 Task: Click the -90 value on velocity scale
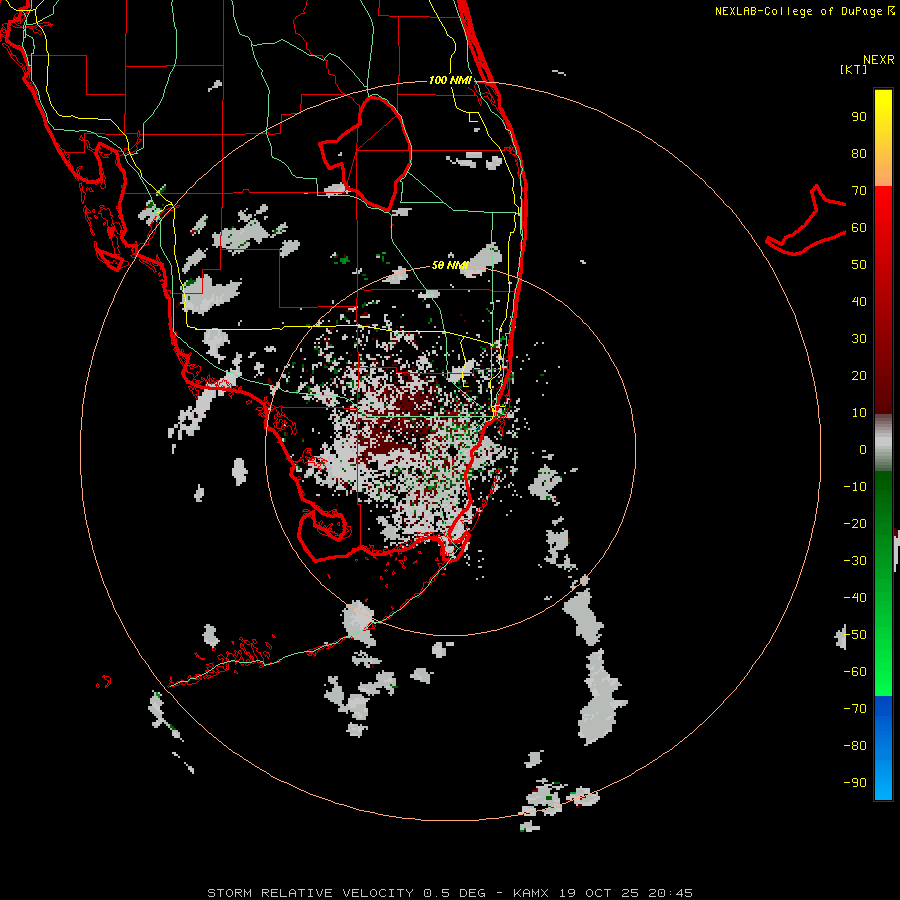click(x=855, y=782)
